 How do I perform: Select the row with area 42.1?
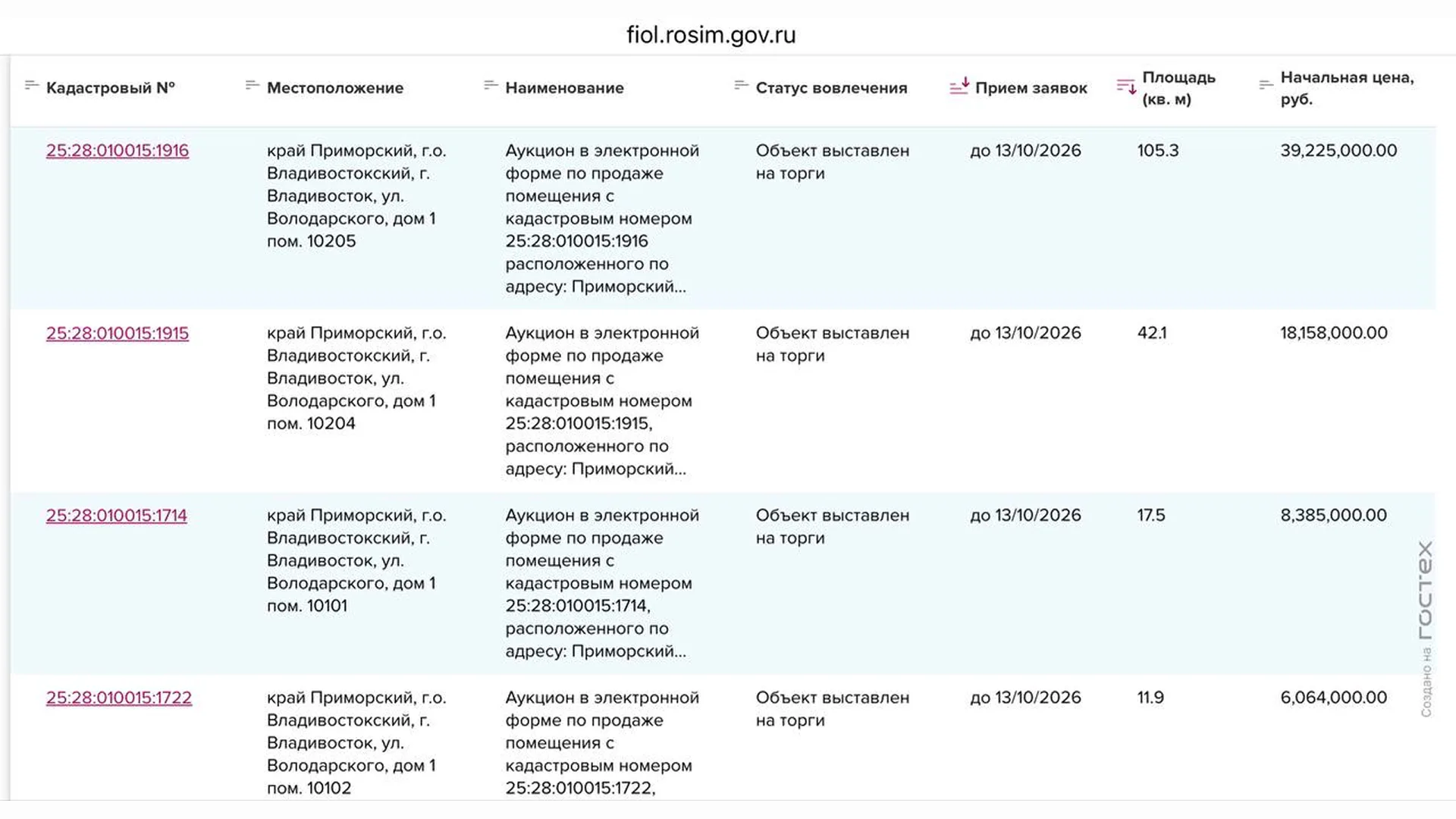coord(723,400)
